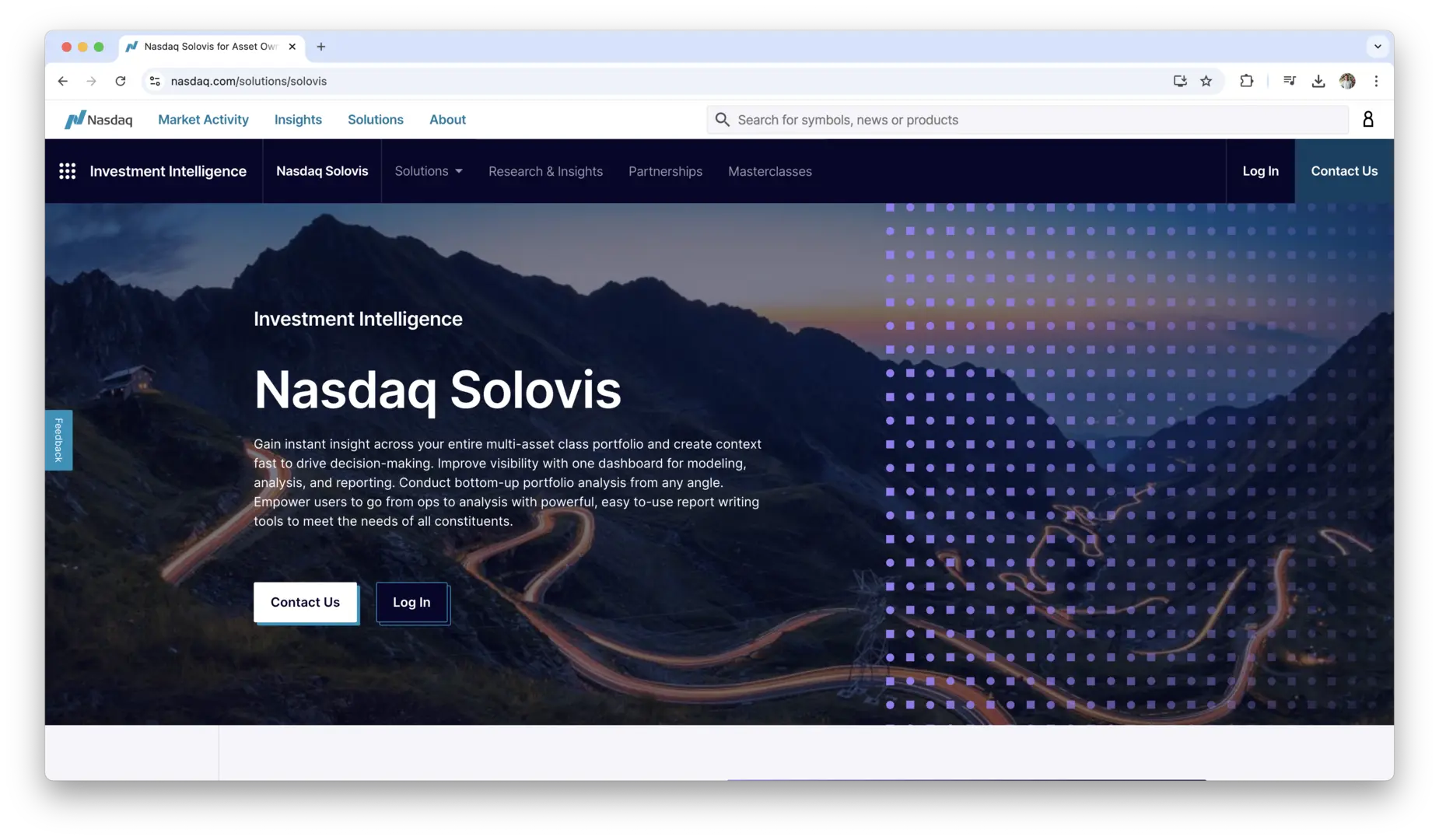Click the install site icon in address bar

pyautogui.click(x=1180, y=81)
